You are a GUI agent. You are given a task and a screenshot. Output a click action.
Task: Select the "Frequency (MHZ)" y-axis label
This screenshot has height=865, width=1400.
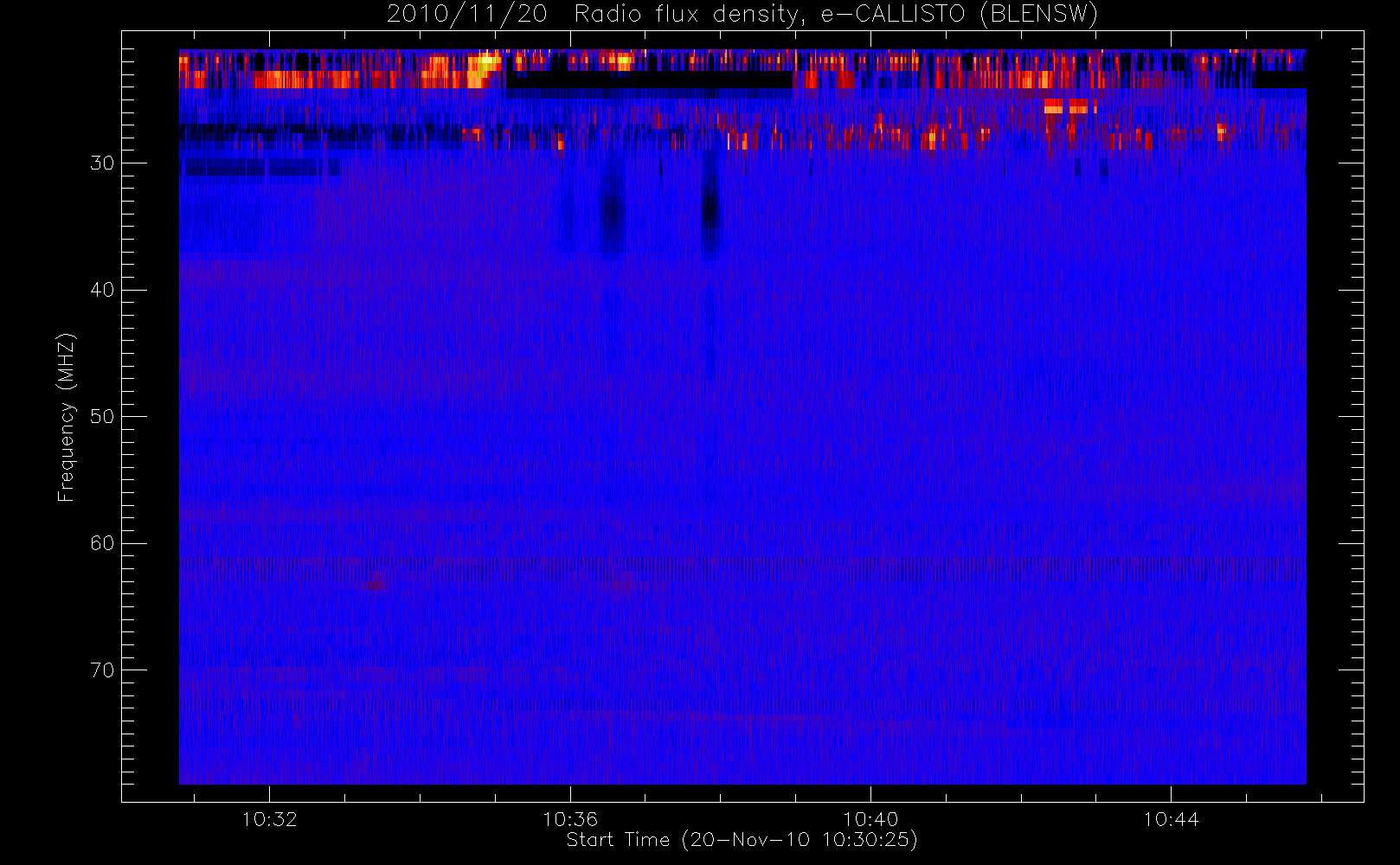click(67, 417)
